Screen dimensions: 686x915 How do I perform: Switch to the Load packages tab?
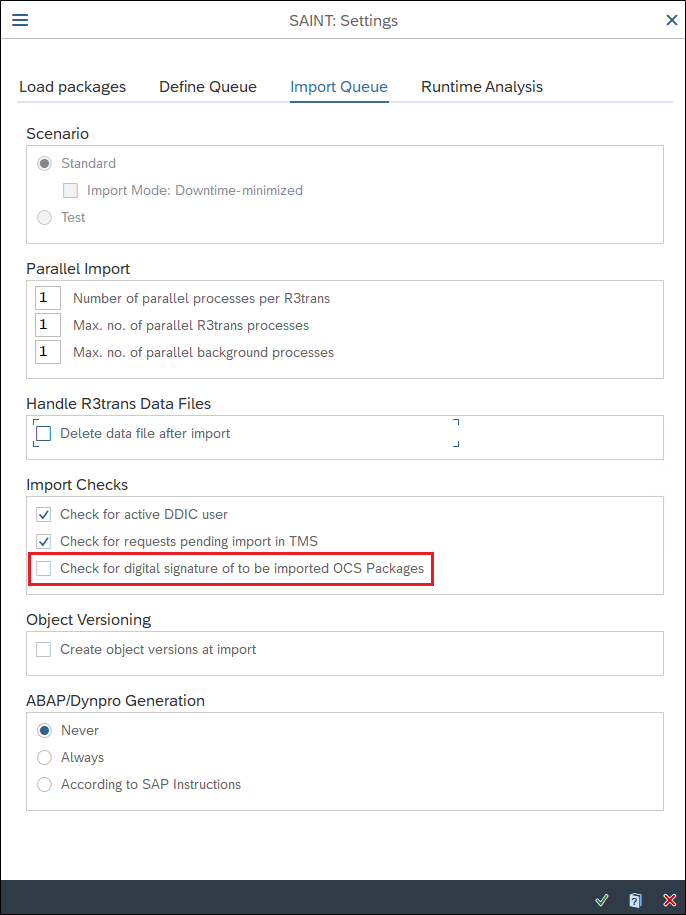72,87
